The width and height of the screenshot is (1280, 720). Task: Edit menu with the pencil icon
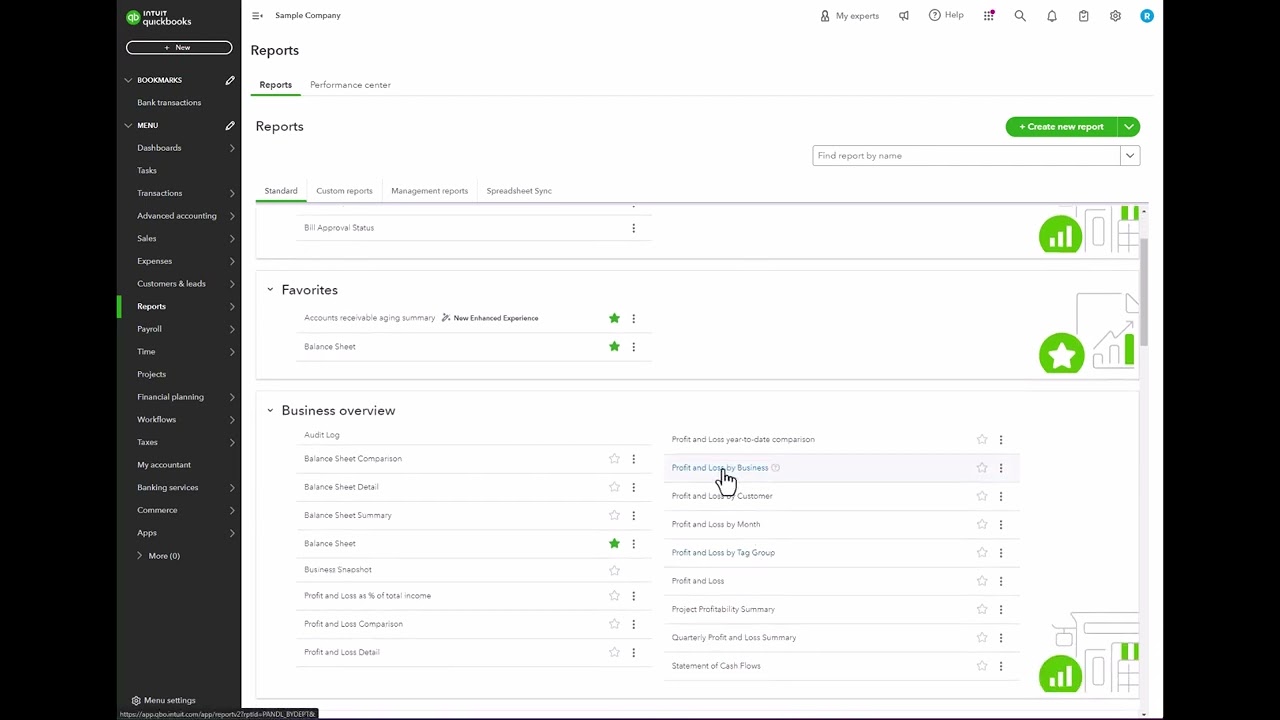tap(230, 125)
